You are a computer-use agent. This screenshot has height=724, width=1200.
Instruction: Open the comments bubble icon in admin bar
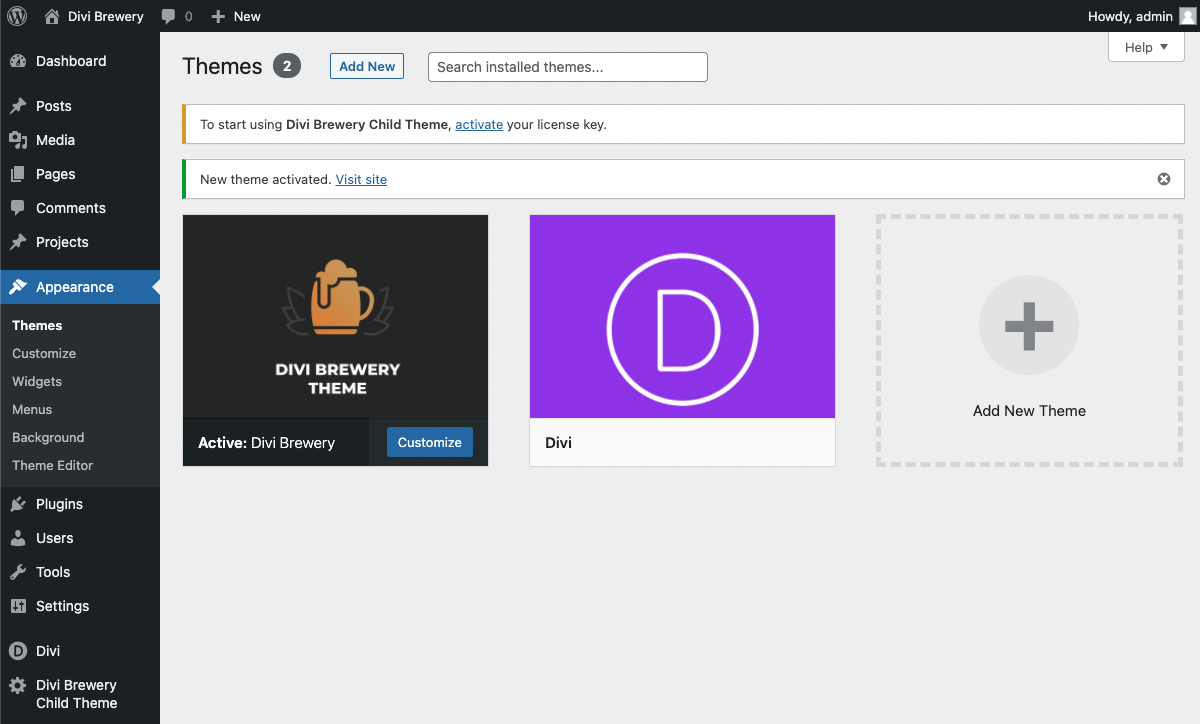coord(169,16)
